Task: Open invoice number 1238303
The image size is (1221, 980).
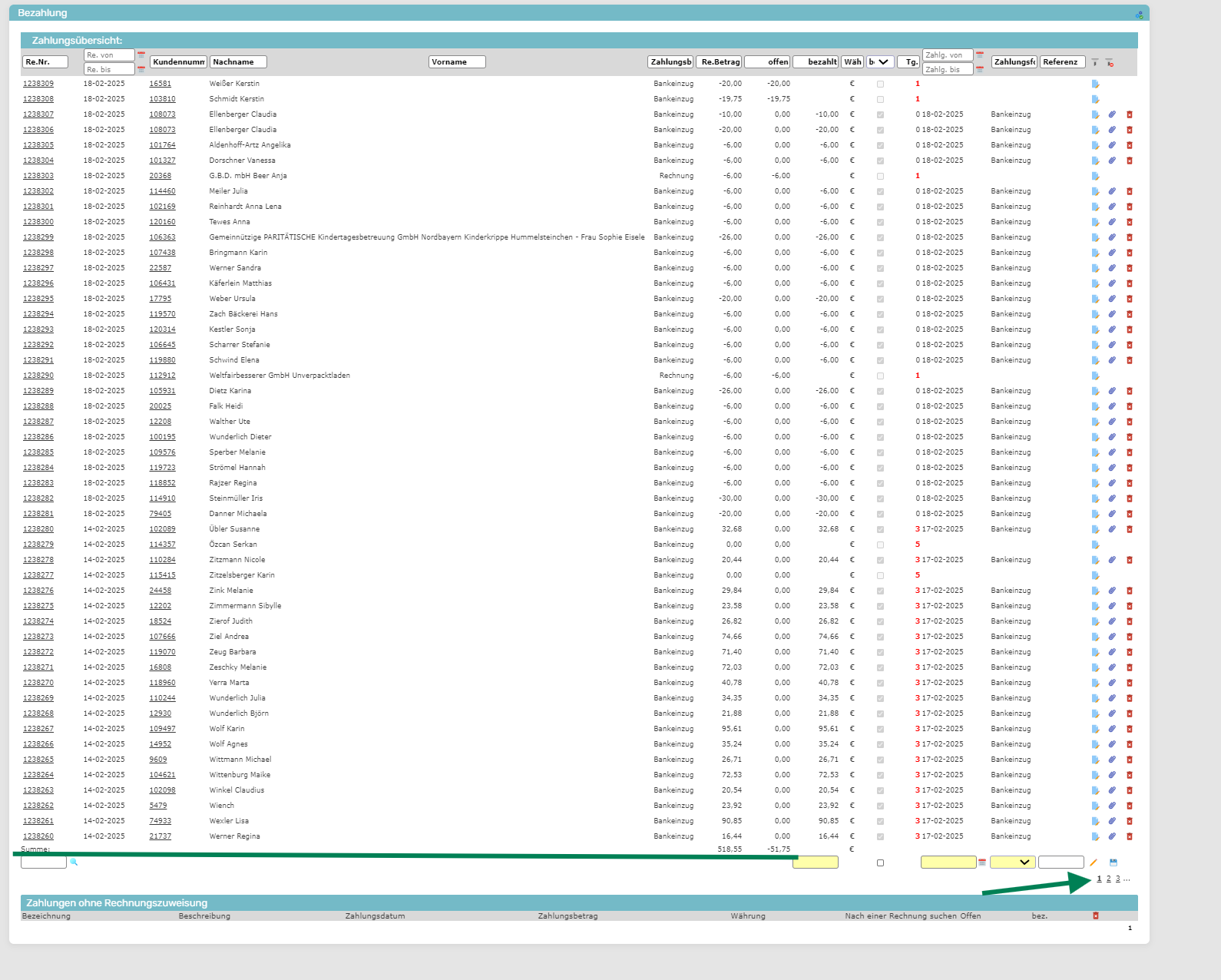Action: pyautogui.click(x=38, y=176)
